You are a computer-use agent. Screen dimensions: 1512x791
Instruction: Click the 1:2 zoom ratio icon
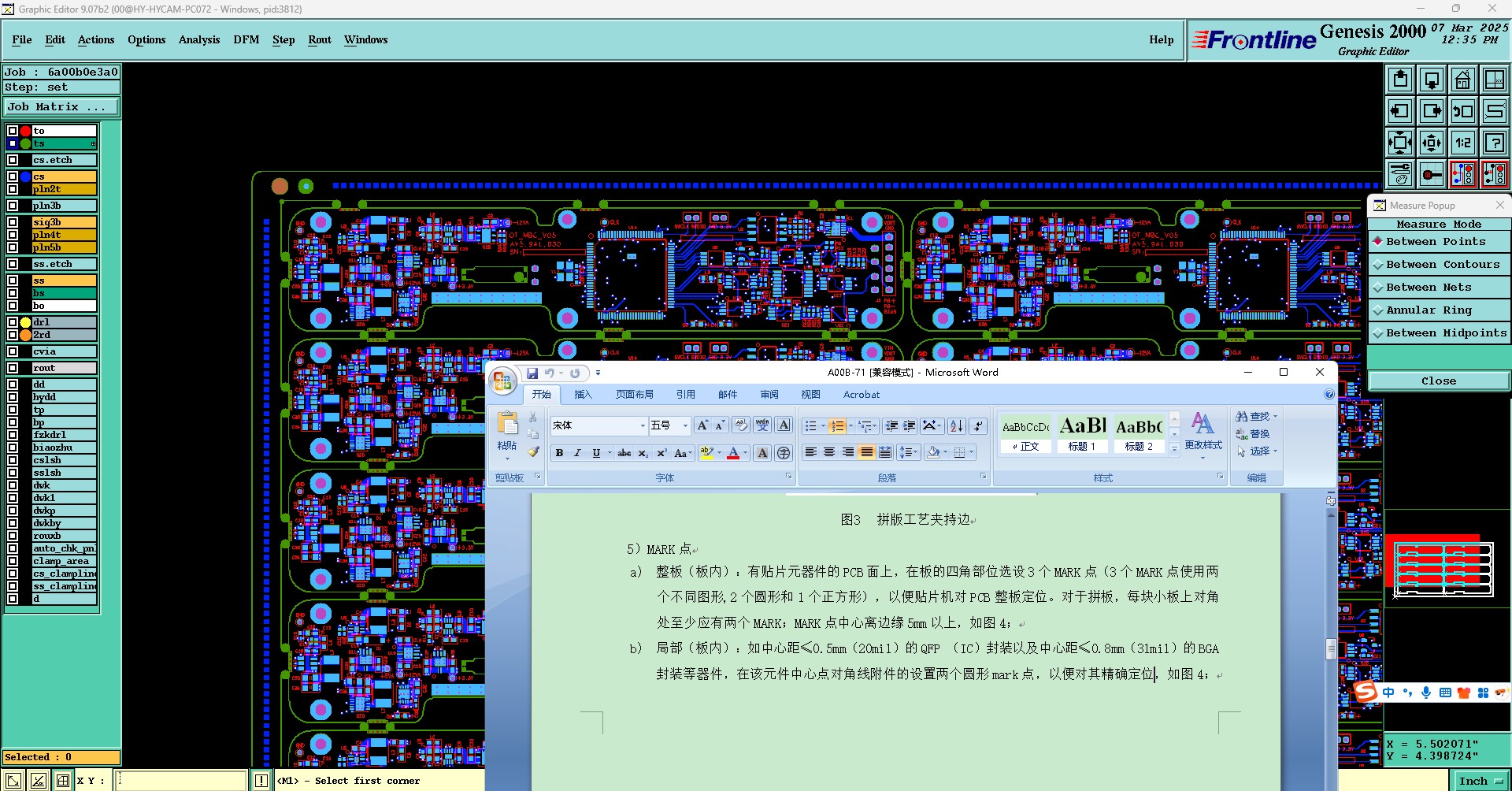tap(1463, 143)
